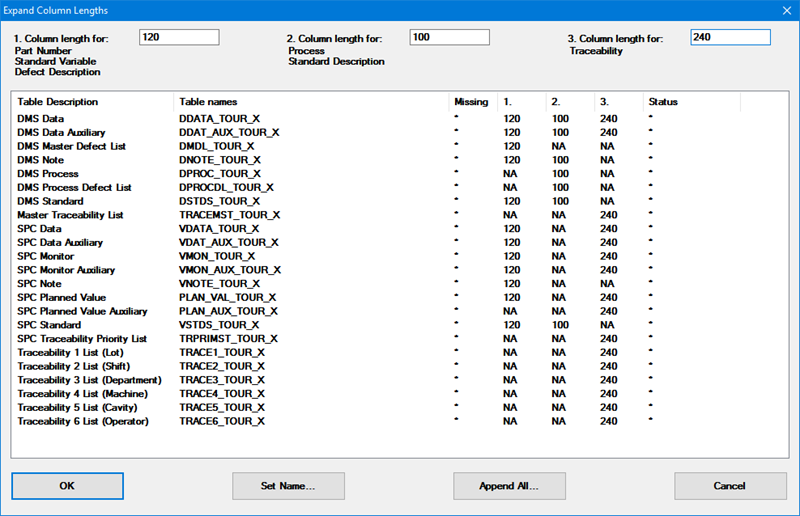Select the SPC Traceability Priority List row
The width and height of the screenshot is (800, 516).
(82, 339)
